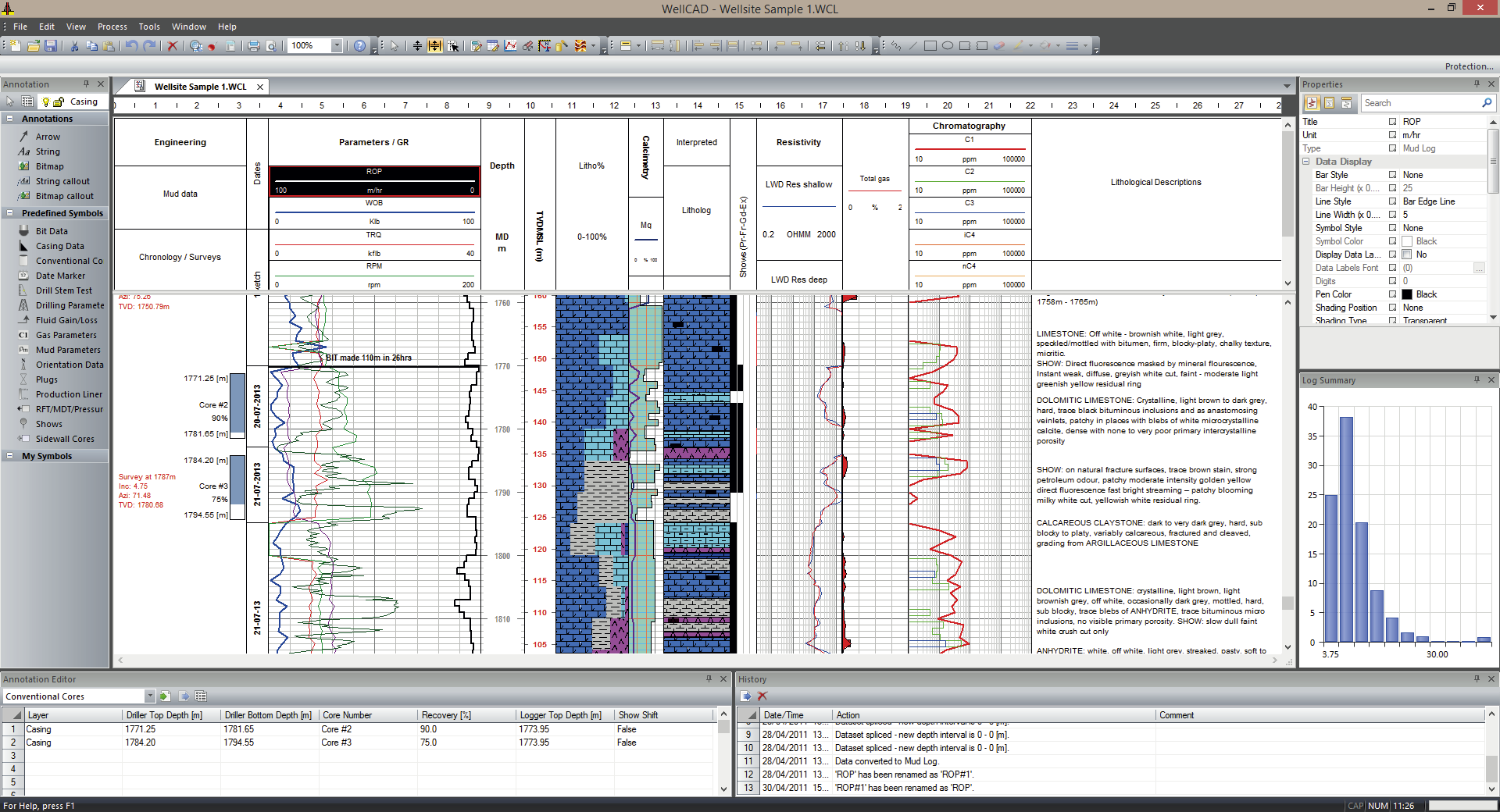Click the blue Help question mark icon

(x=359, y=46)
